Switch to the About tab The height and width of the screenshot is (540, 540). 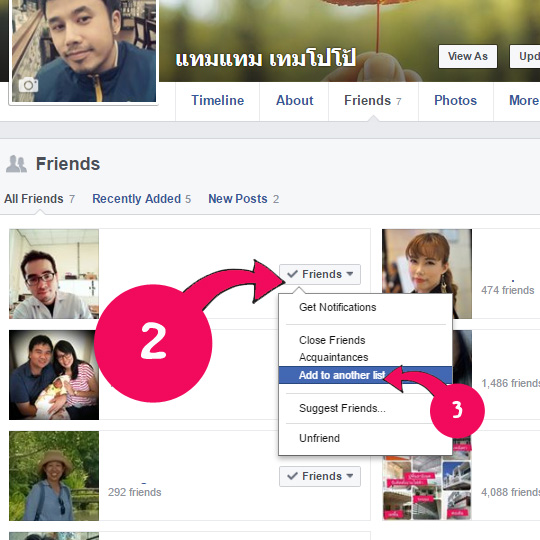(294, 101)
